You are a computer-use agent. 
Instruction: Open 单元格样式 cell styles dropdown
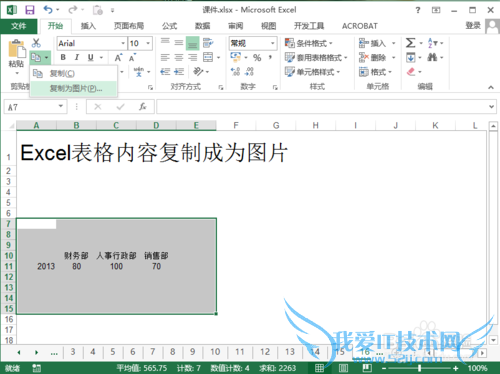312,72
